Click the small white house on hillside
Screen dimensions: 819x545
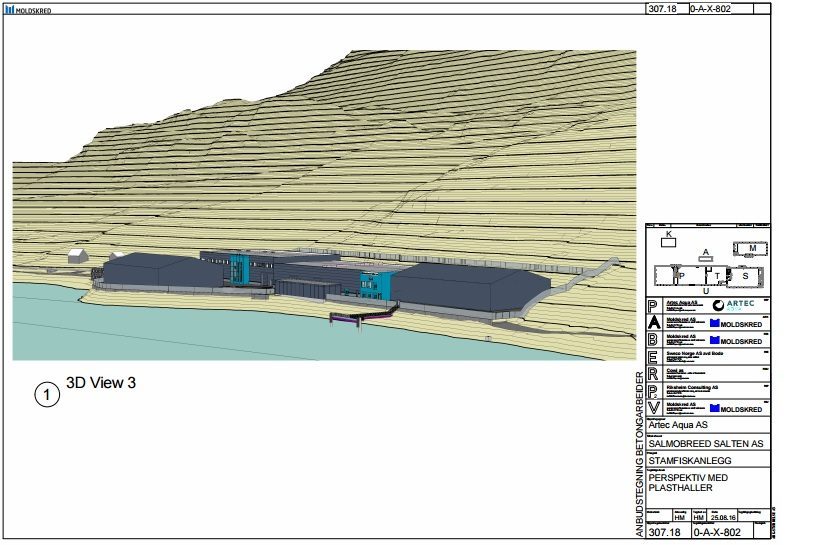click(x=76, y=256)
